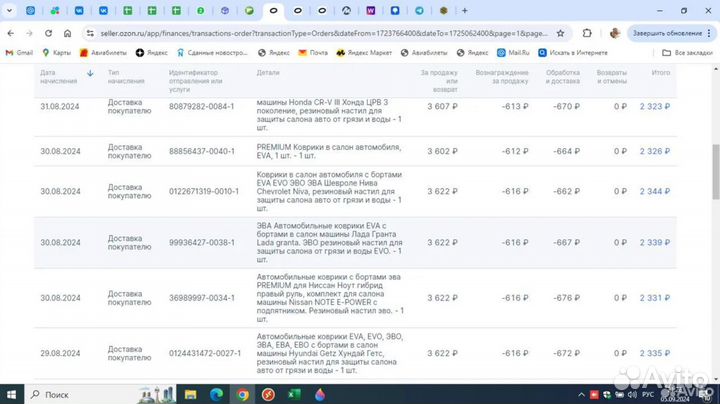Image resolution: width=720 pixels, height=404 pixels.
Task: Select shipment ID 0122671319-0010-1
Action: [204, 191]
